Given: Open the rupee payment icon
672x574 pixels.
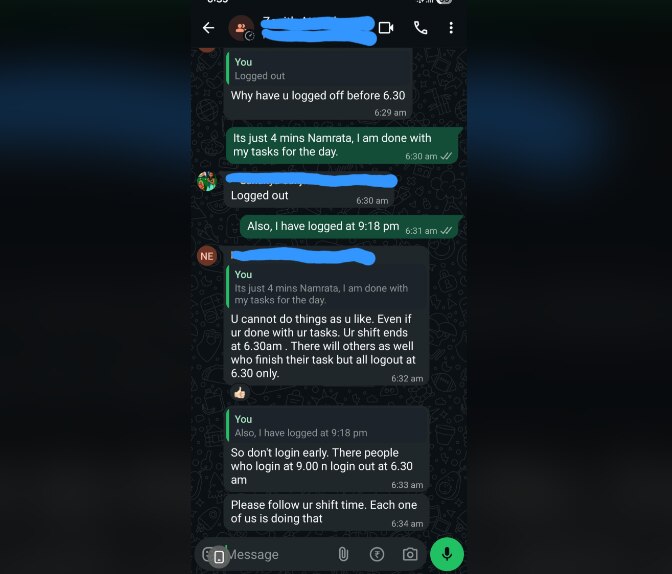Looking at the screenshot, I should pyautogui.click(x=377, y=554).
